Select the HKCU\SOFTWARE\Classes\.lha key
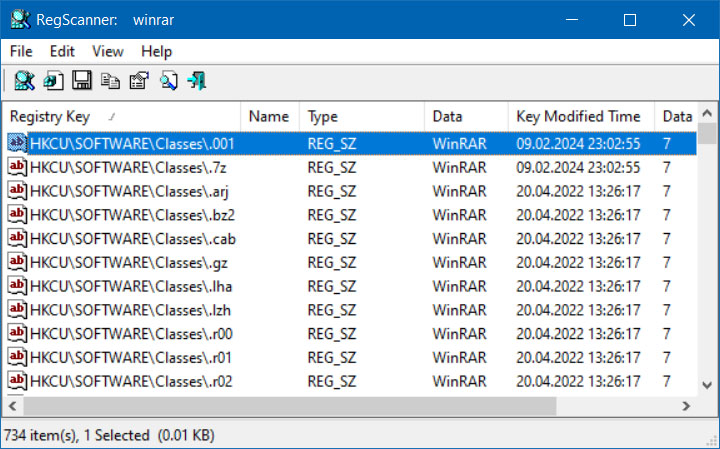720x449 pixels. pyautogui.click(x=131, y=287)
